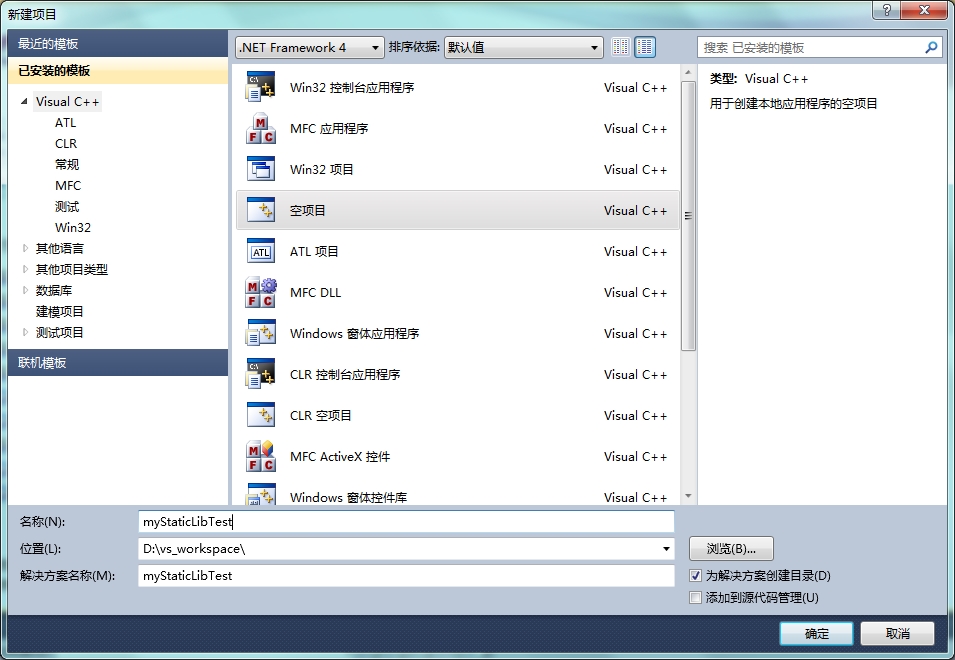Select the ATL 项目 icon
The image size is (955, 660).
[x=261, y=251]
